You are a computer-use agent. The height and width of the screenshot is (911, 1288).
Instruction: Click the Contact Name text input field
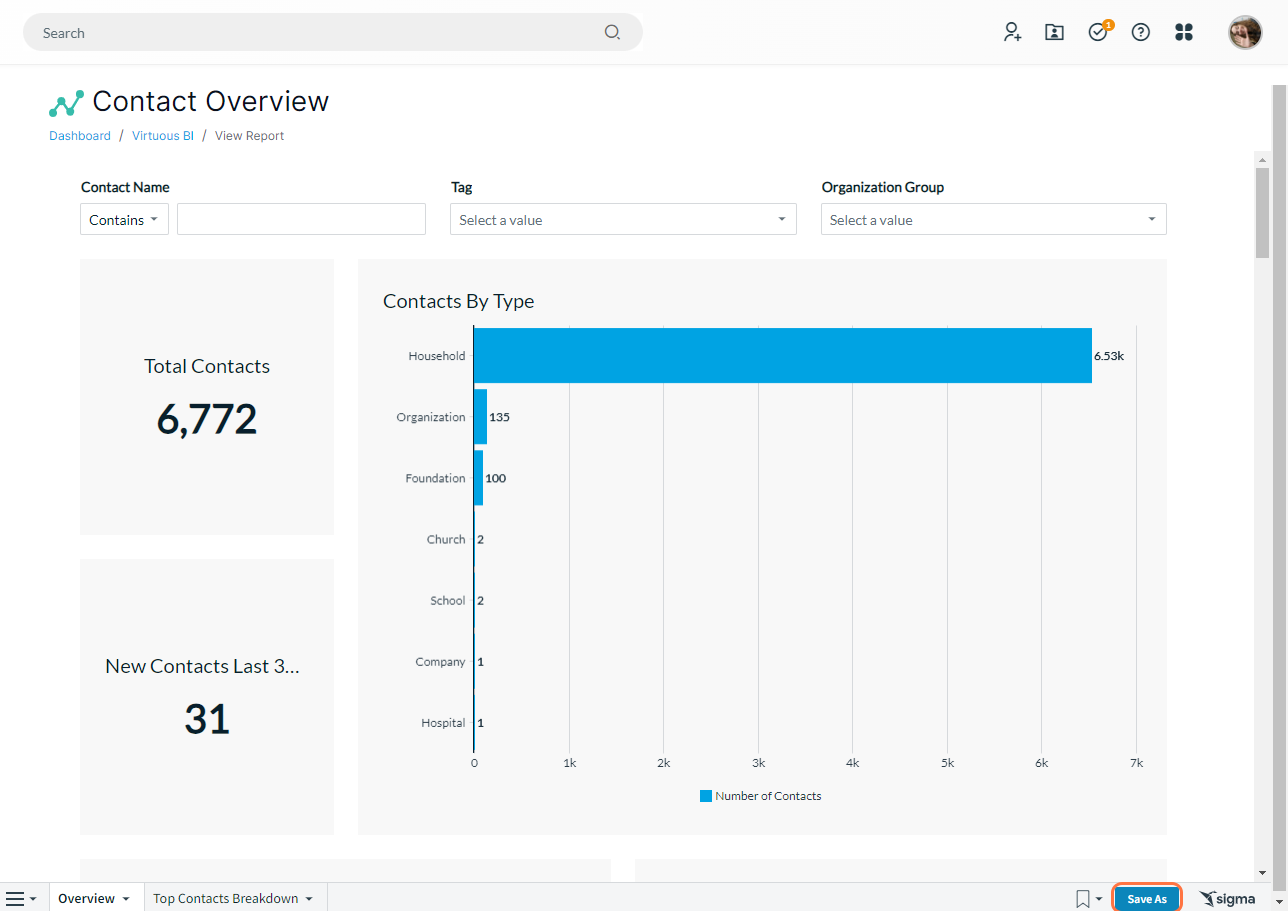pyautogui.click(x=301, y=220)
